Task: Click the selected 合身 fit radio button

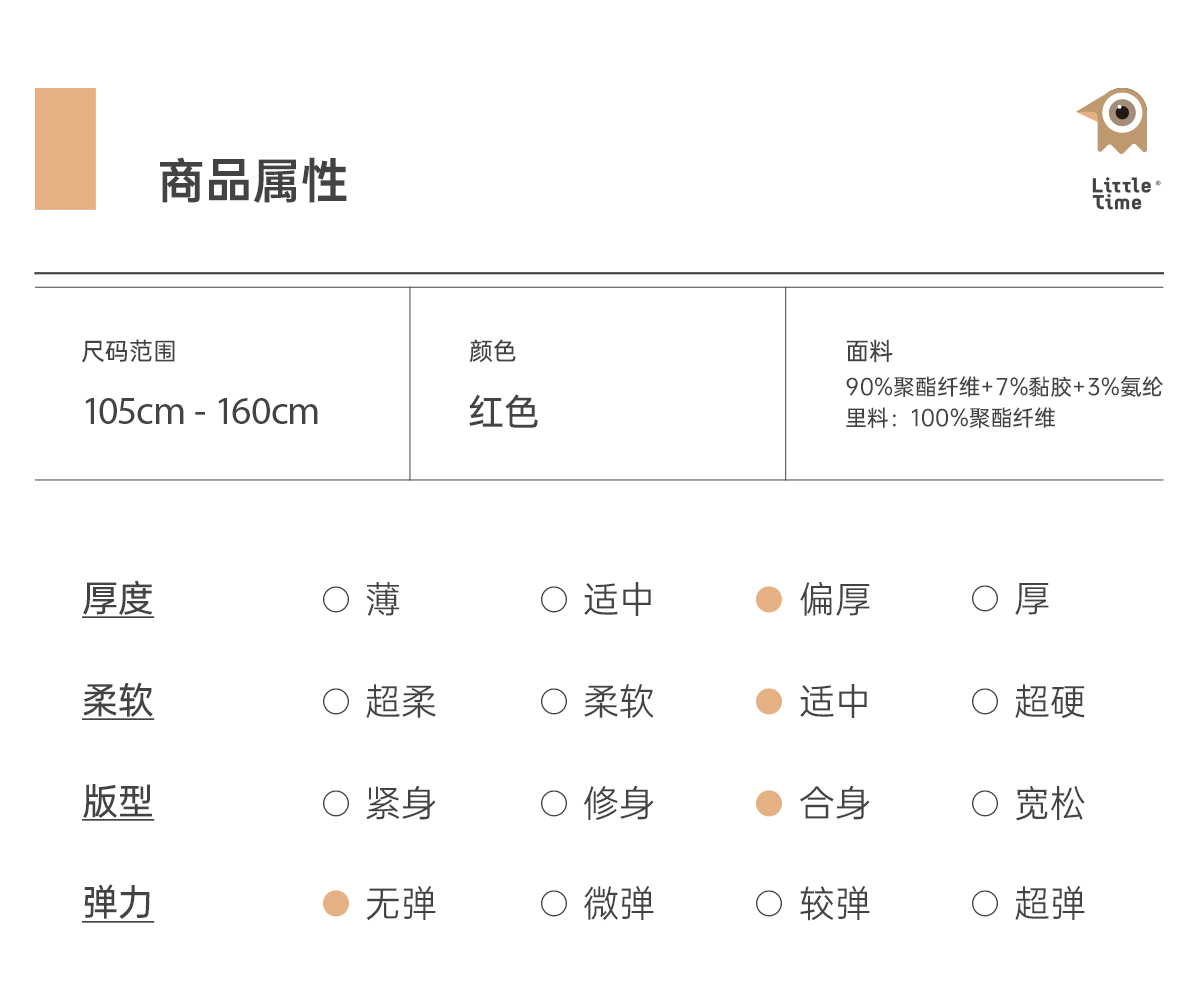Action: pos(769,804)
